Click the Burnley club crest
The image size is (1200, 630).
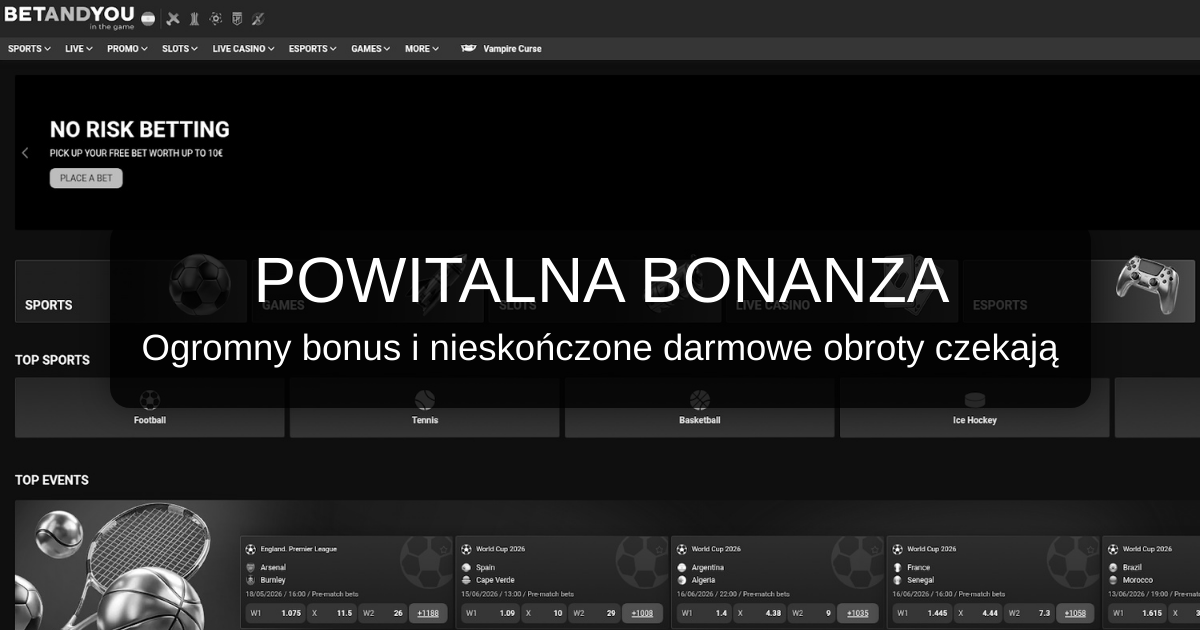tap(250, 580)
